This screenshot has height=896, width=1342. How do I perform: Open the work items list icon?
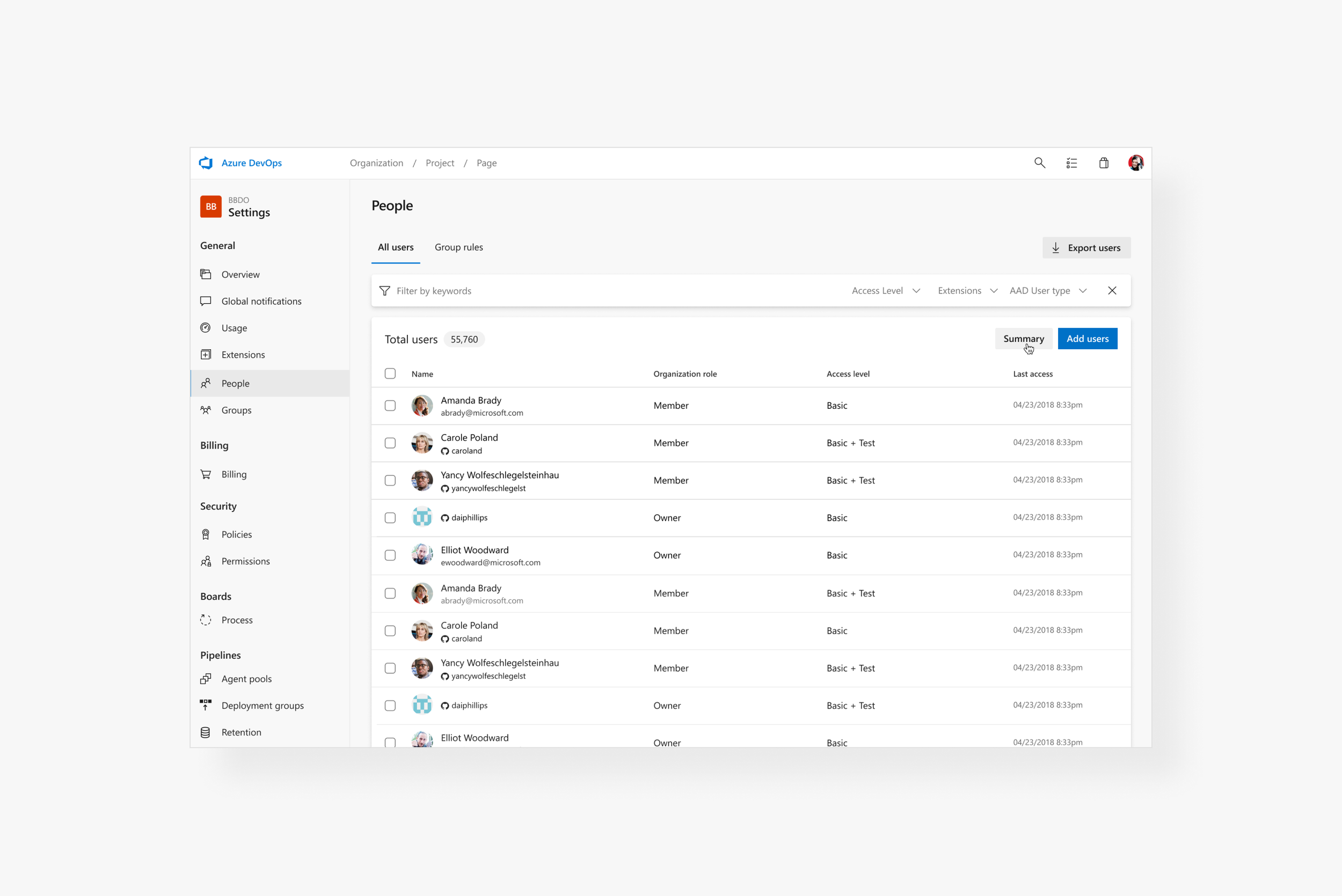click(1071, 163)
